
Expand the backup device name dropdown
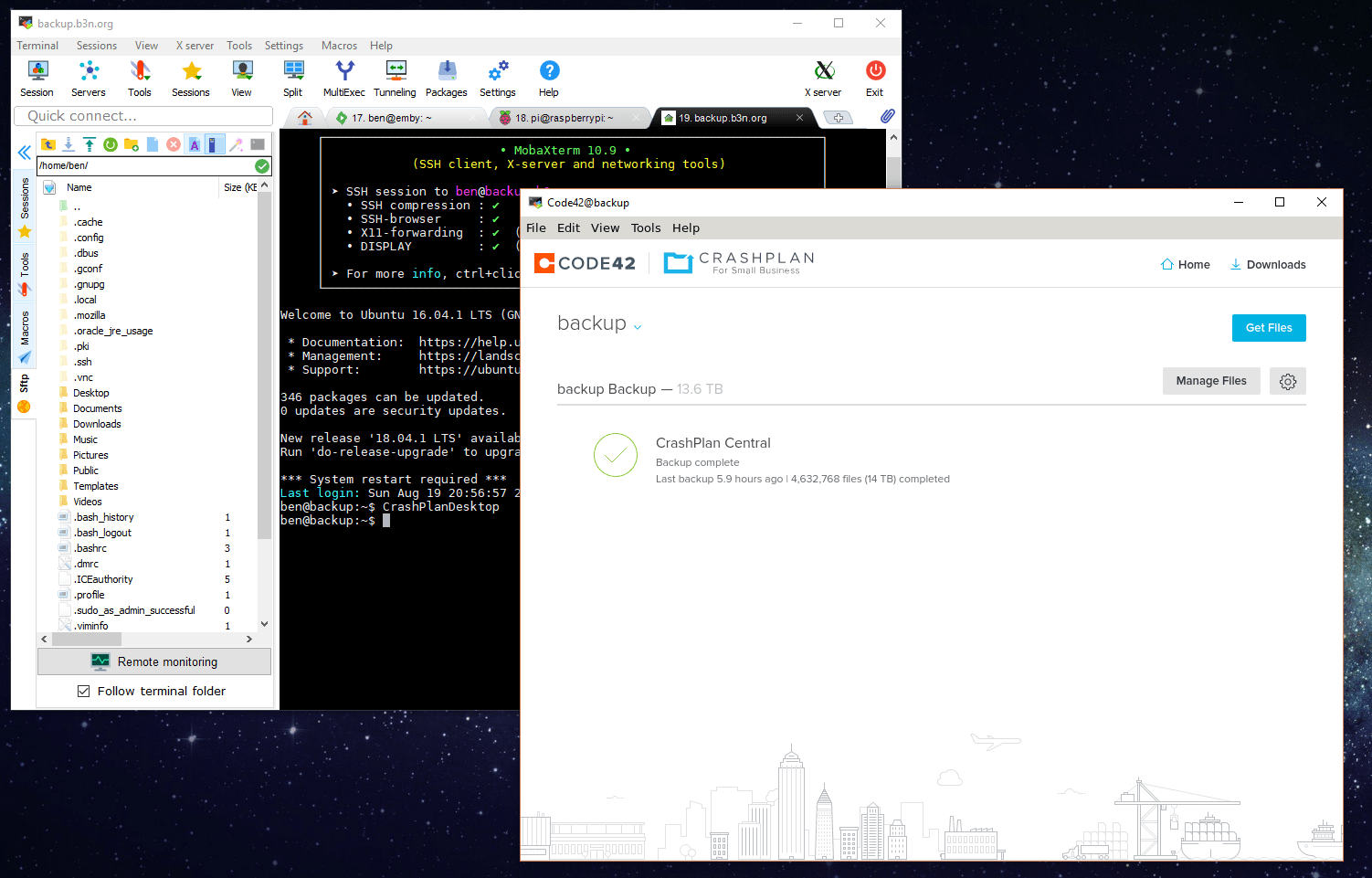[x=638, y=327]
